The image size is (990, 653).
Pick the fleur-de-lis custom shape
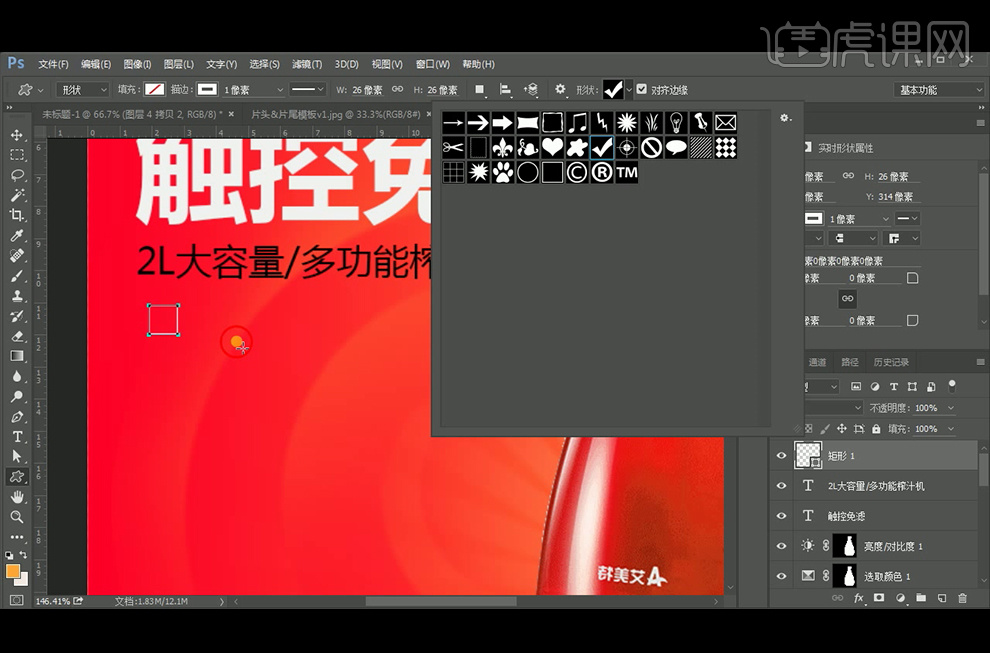point(503,148)
